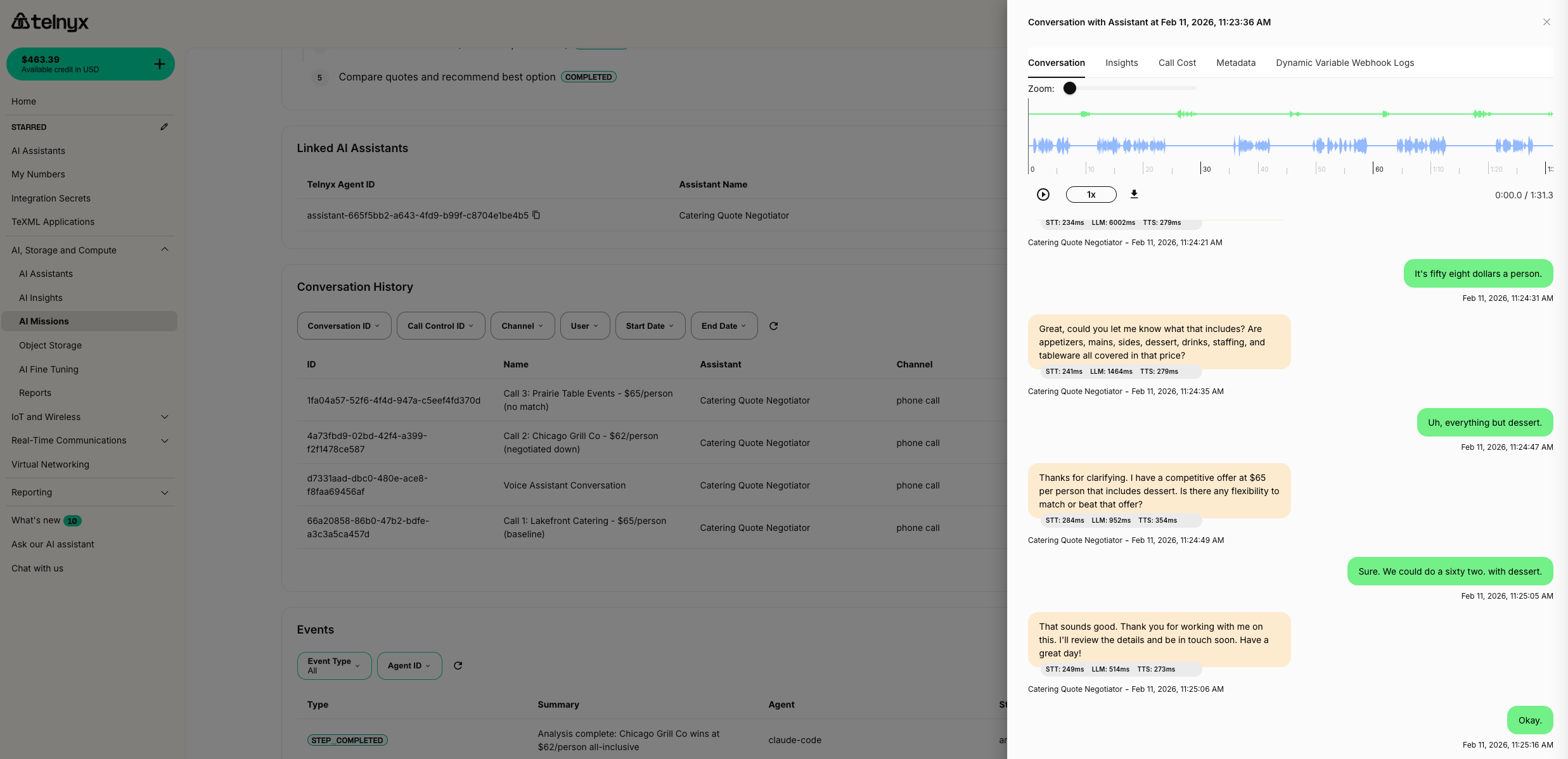The height and width of the screenshot is (759, 1568).
Task: Open the Start Date filter
Action: click(x=650, y=326)
